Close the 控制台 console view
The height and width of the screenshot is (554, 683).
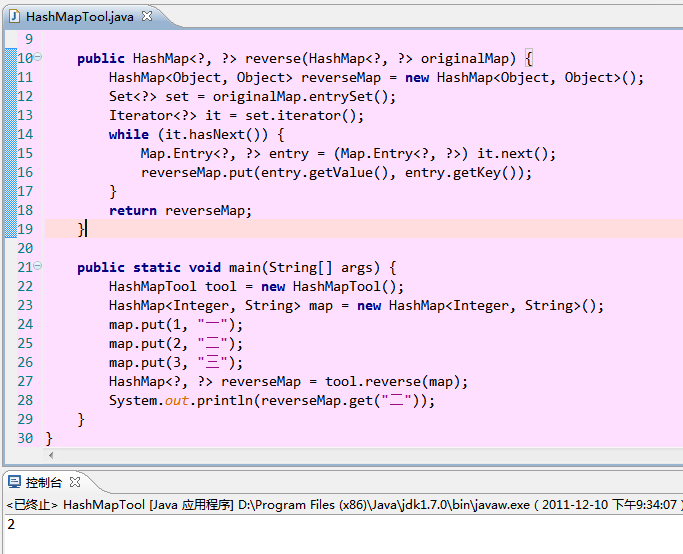pos(75,482)
